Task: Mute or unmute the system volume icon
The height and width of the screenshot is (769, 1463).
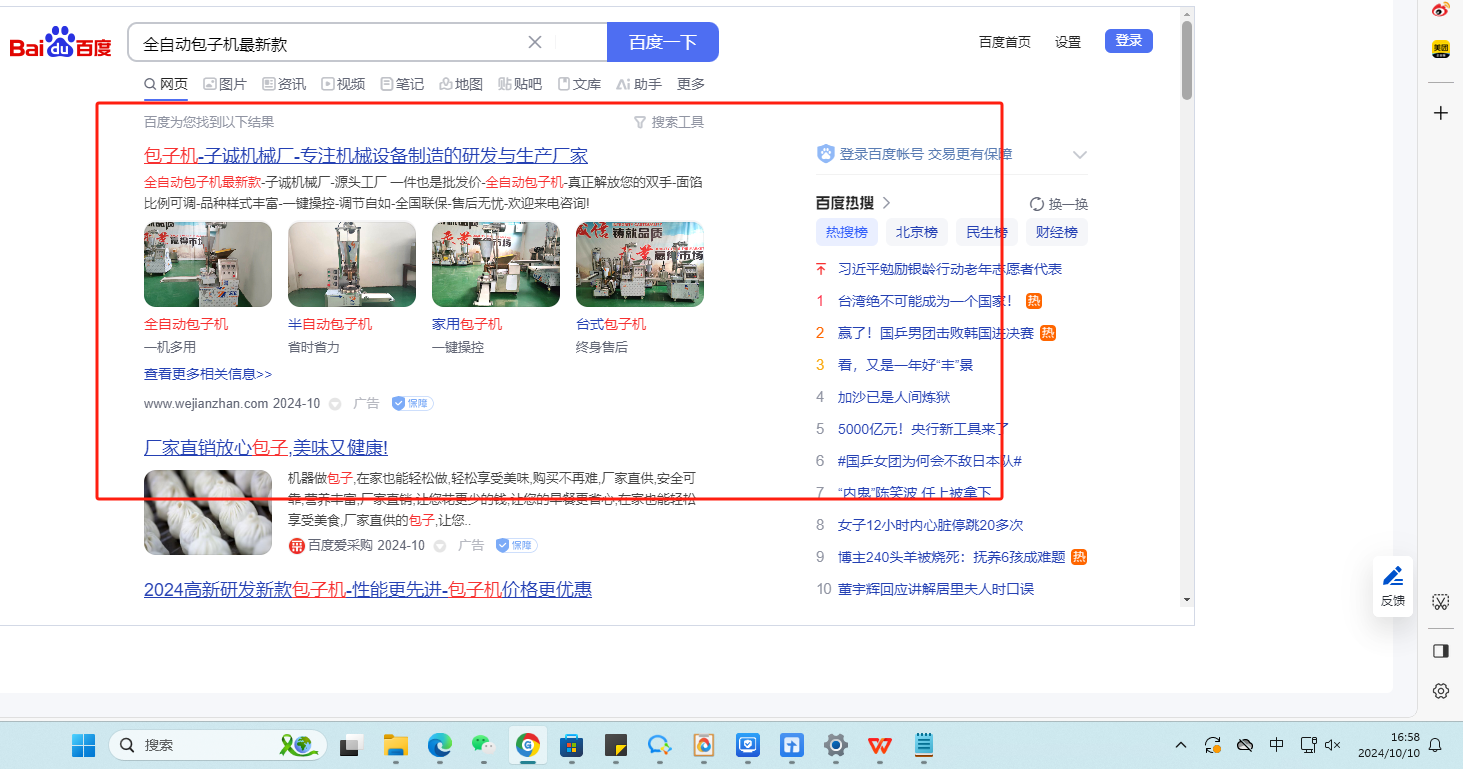Action: [x=1332, y=745]
